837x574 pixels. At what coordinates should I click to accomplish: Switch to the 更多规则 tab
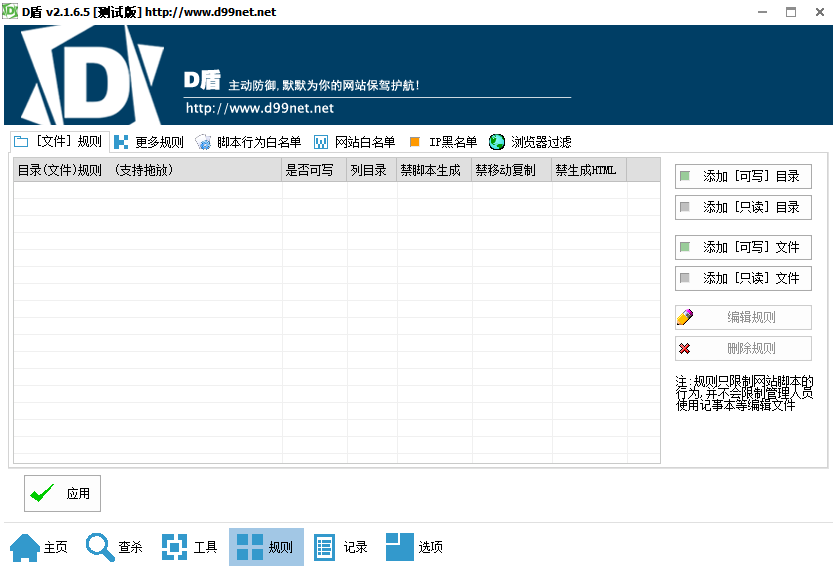tap(149, 142)
